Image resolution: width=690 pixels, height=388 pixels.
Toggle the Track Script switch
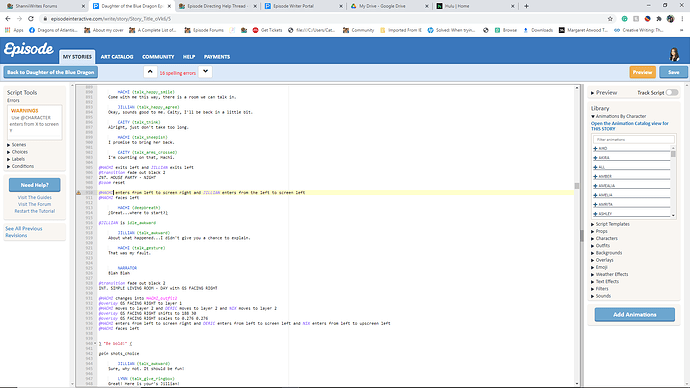coord(672,92)
